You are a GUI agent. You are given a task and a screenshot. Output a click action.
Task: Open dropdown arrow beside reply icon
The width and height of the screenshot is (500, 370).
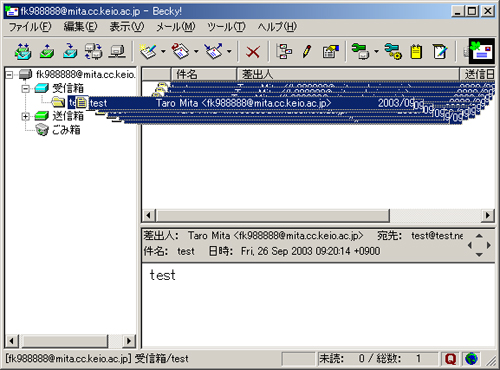pos(196,52)
